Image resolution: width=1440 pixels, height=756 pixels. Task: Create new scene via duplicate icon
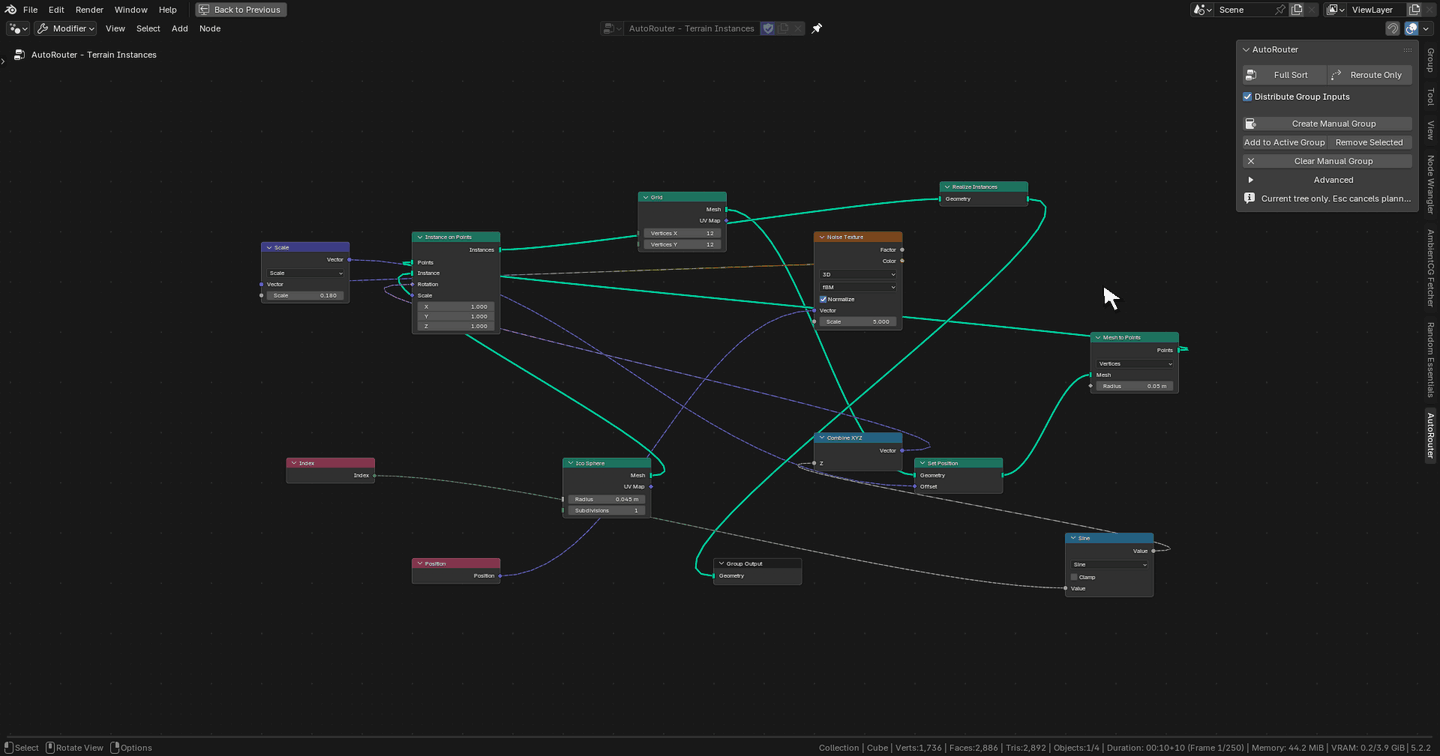[1296, 9]
